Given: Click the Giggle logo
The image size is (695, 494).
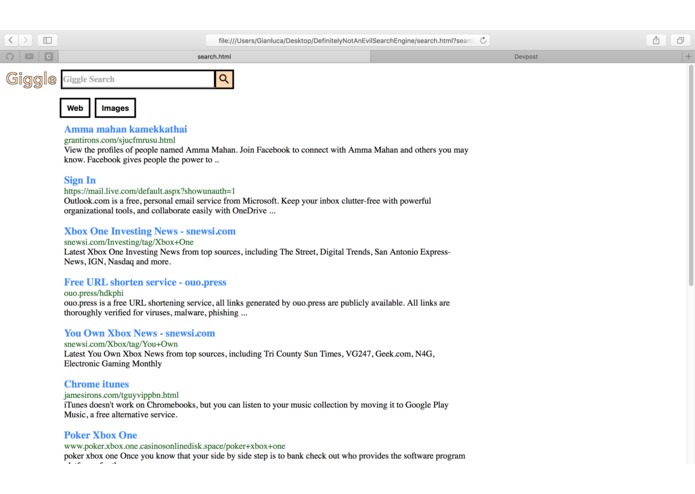Looking at the screenshot, I should tap(31, 79).
